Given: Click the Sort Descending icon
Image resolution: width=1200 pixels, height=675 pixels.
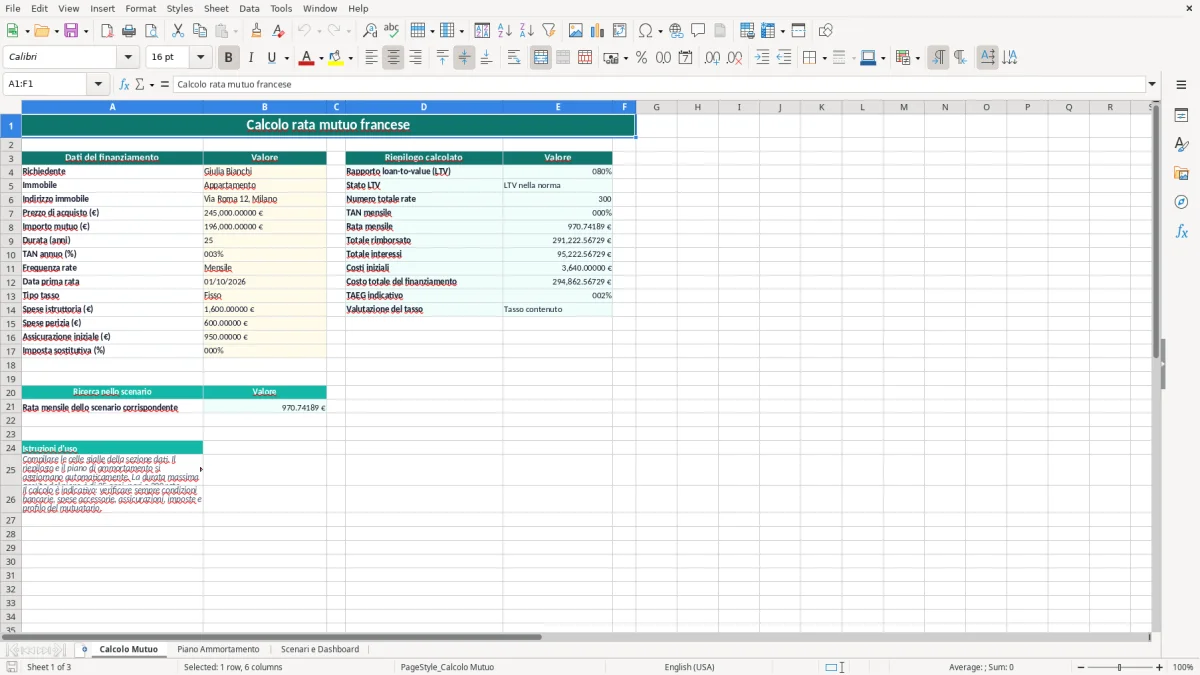Looking at the screenshot, I should pyautogui.click(x=526, y=31).
